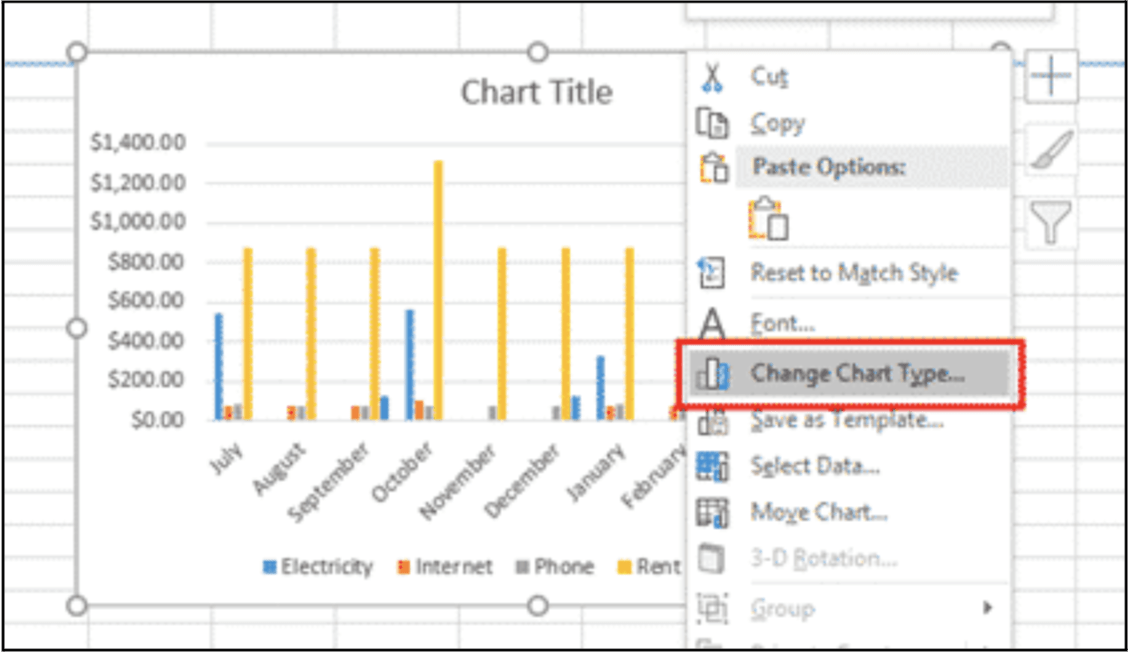Click the Paste Options clipboard icon in header
The width and height of the screenshot is (1128, 652).
pos(714,168)
